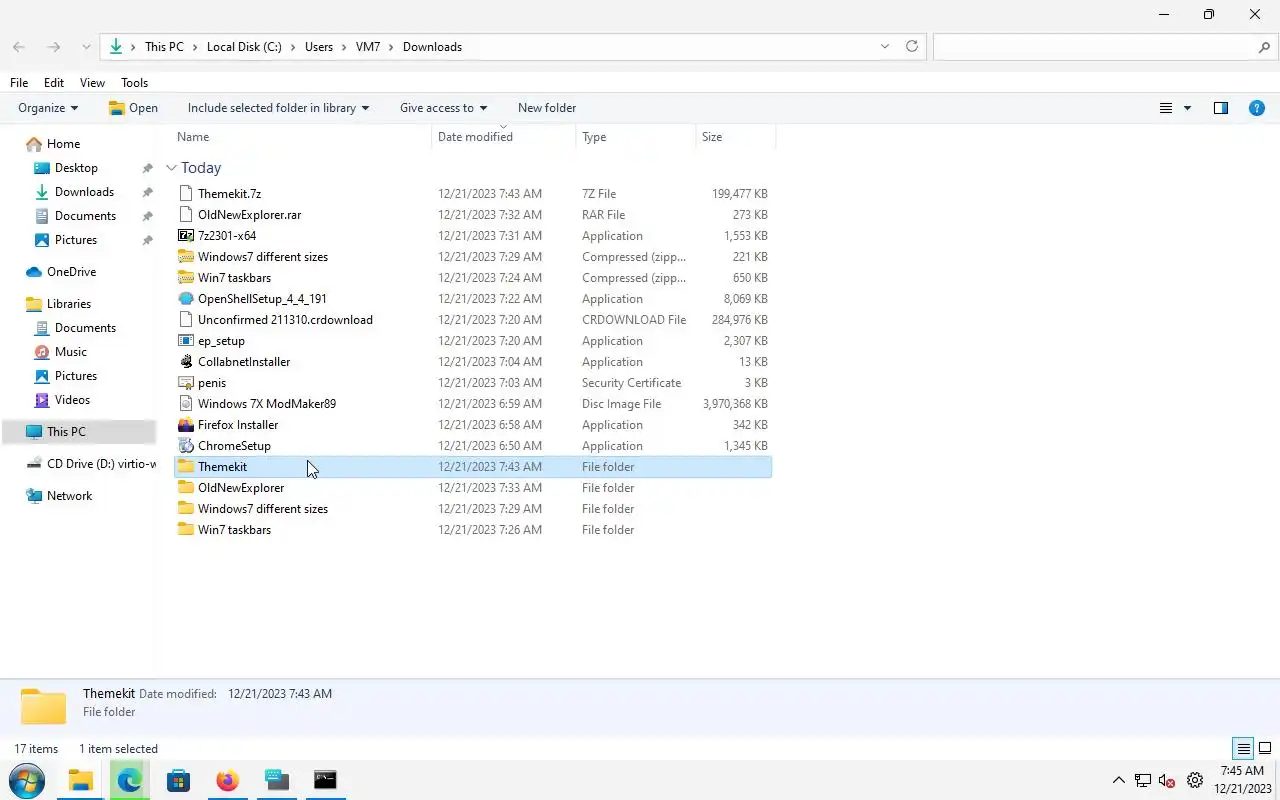Viewport: 1280px width, 800px height.
Task: Open the Help question mark icon
Action: [x=1257, y=108]
